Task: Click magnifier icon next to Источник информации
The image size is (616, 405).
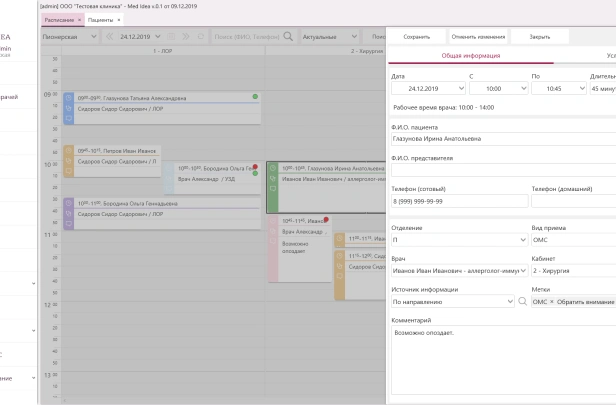Action: click(522, 301)
